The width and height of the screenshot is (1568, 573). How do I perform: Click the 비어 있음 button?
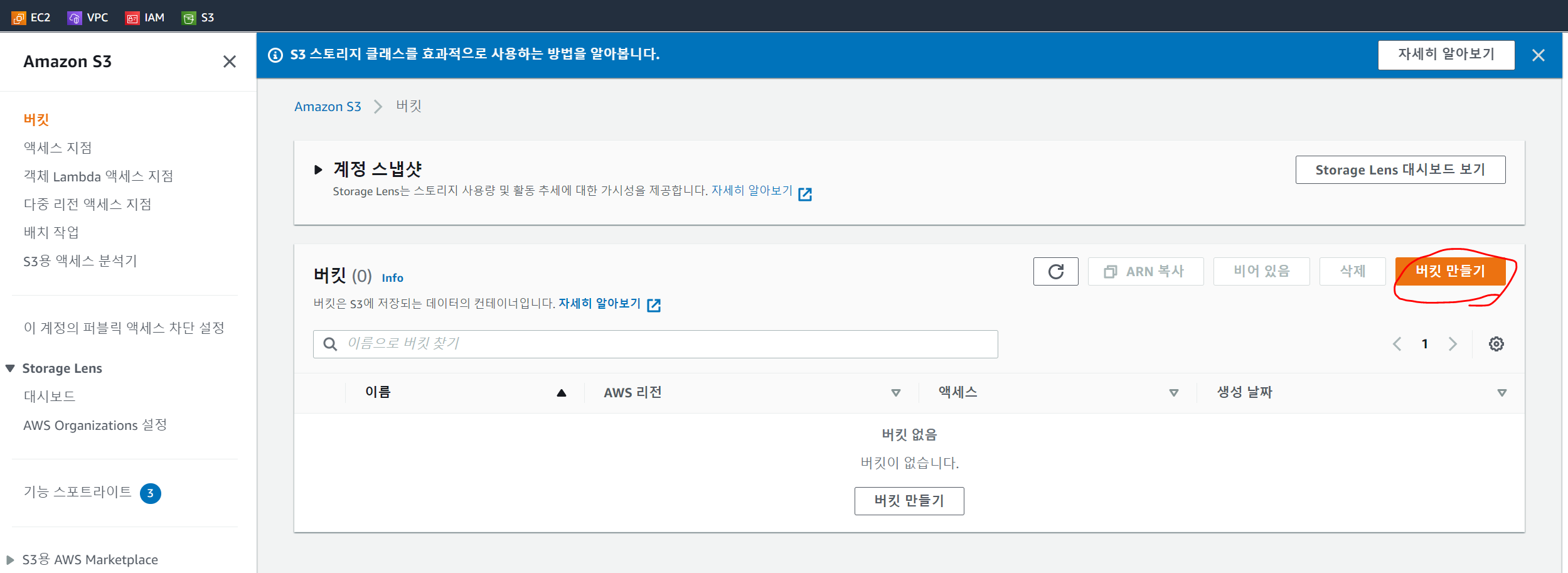coord(1262,271)
